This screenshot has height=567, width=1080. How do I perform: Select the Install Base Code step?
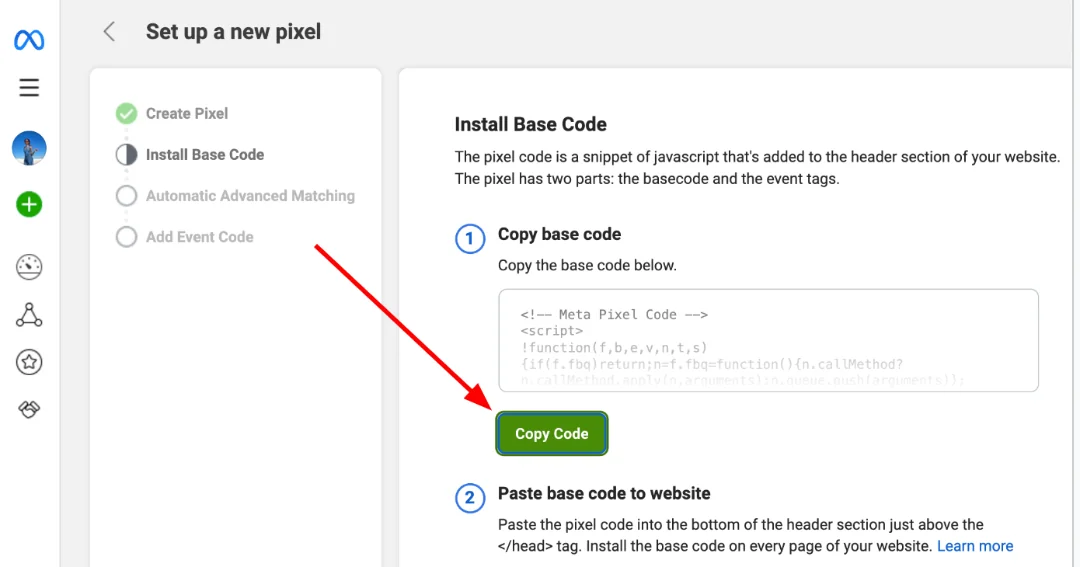pyautogui.click(x=205, y=154)
